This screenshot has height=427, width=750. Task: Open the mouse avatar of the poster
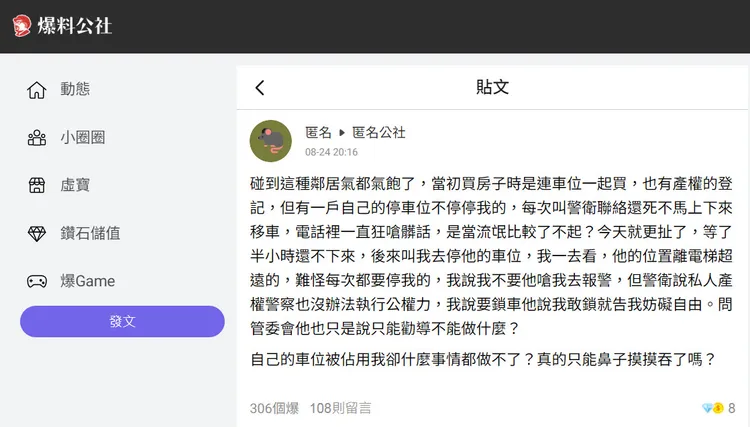[271, 141]
